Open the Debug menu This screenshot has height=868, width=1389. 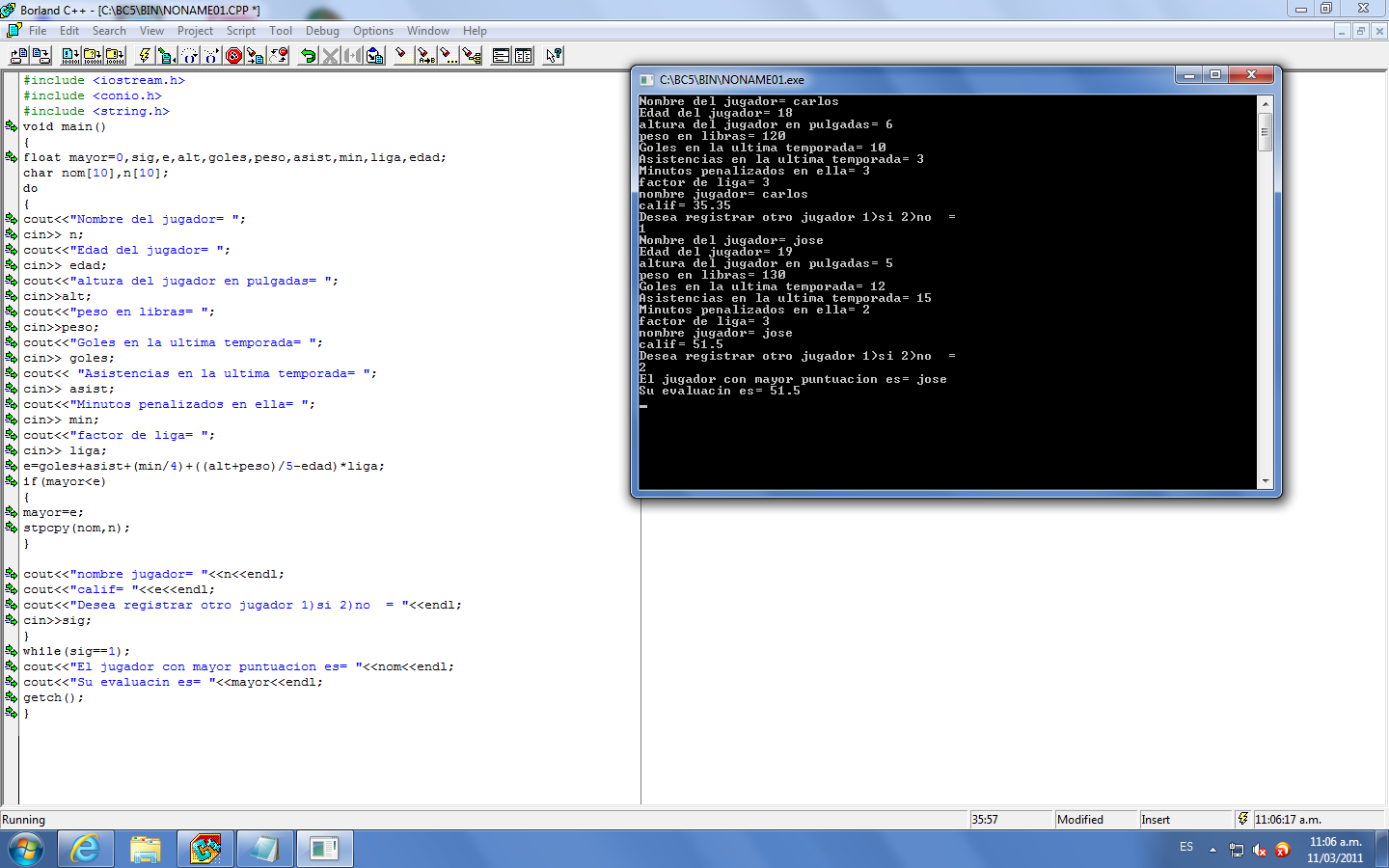pyautogui.click(x=321, y=30)
